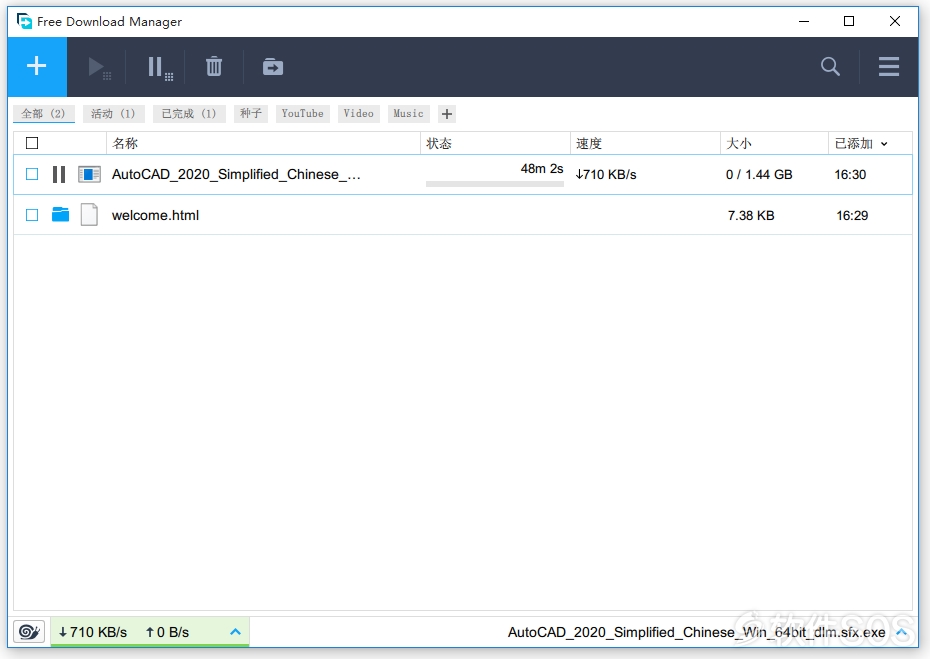Switch to the 已完成 (1) tab

[189, 113]
